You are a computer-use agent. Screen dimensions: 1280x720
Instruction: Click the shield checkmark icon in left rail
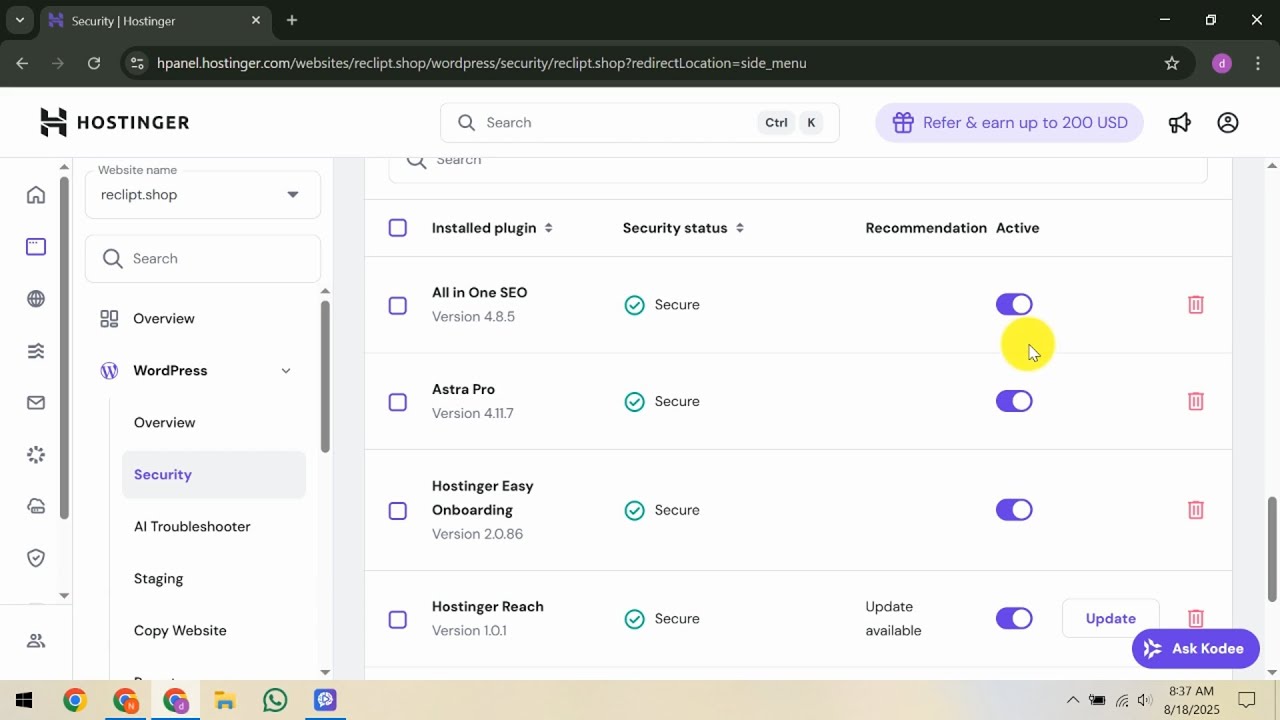point(36,559)
